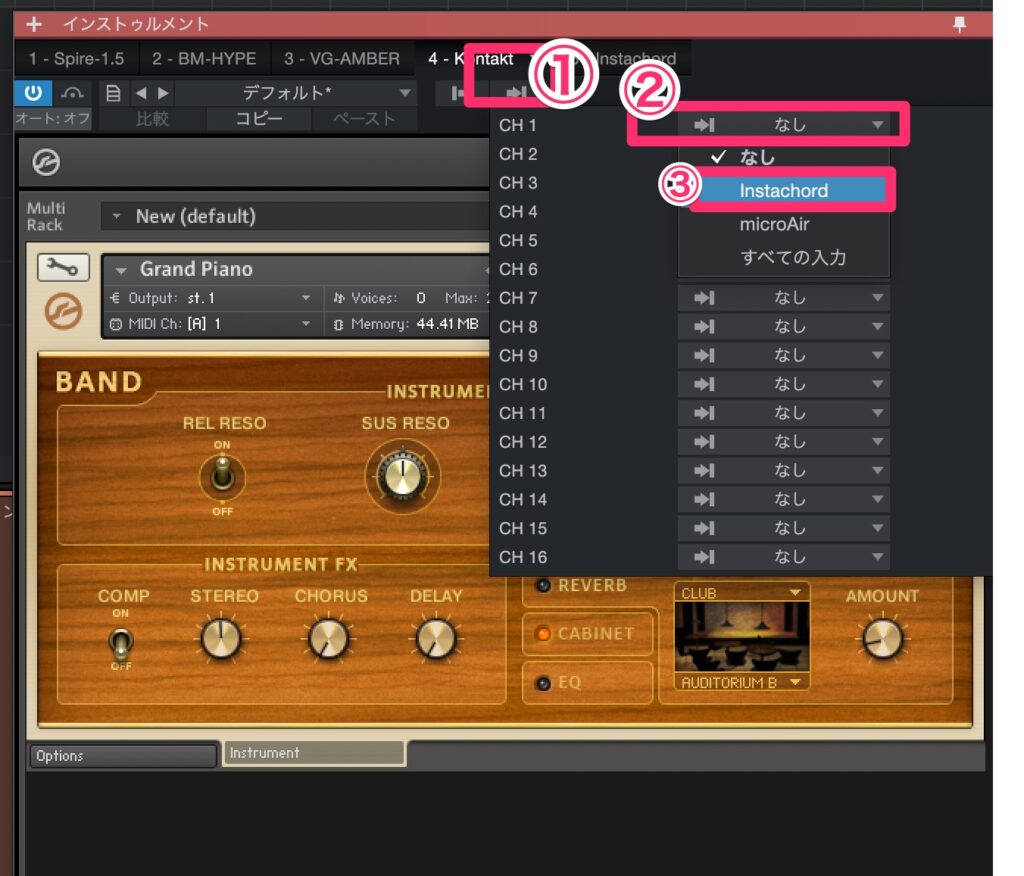This screenshot has height=876, width=1024.
Task: Click the Kontakt logo in the header
Action: coord(46,162)
